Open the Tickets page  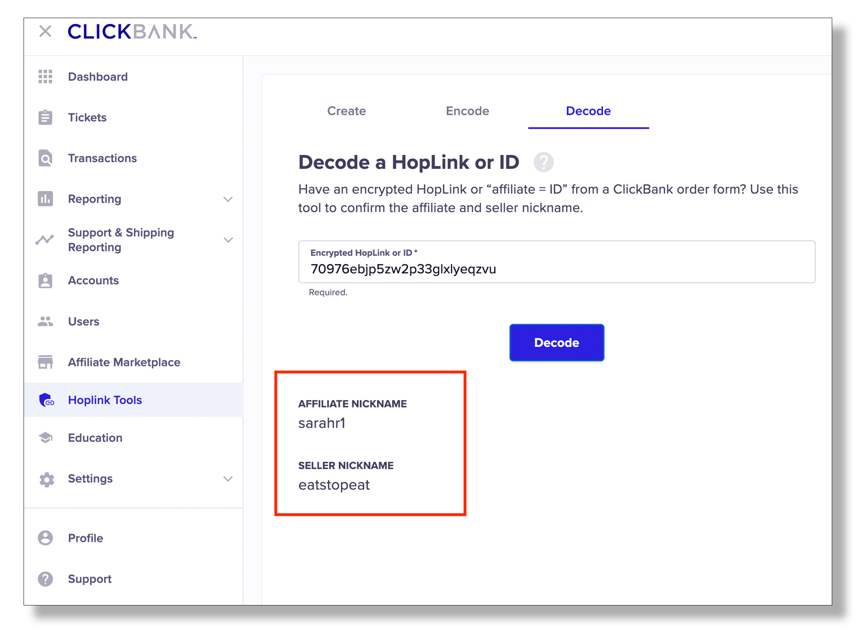(87, 117)
